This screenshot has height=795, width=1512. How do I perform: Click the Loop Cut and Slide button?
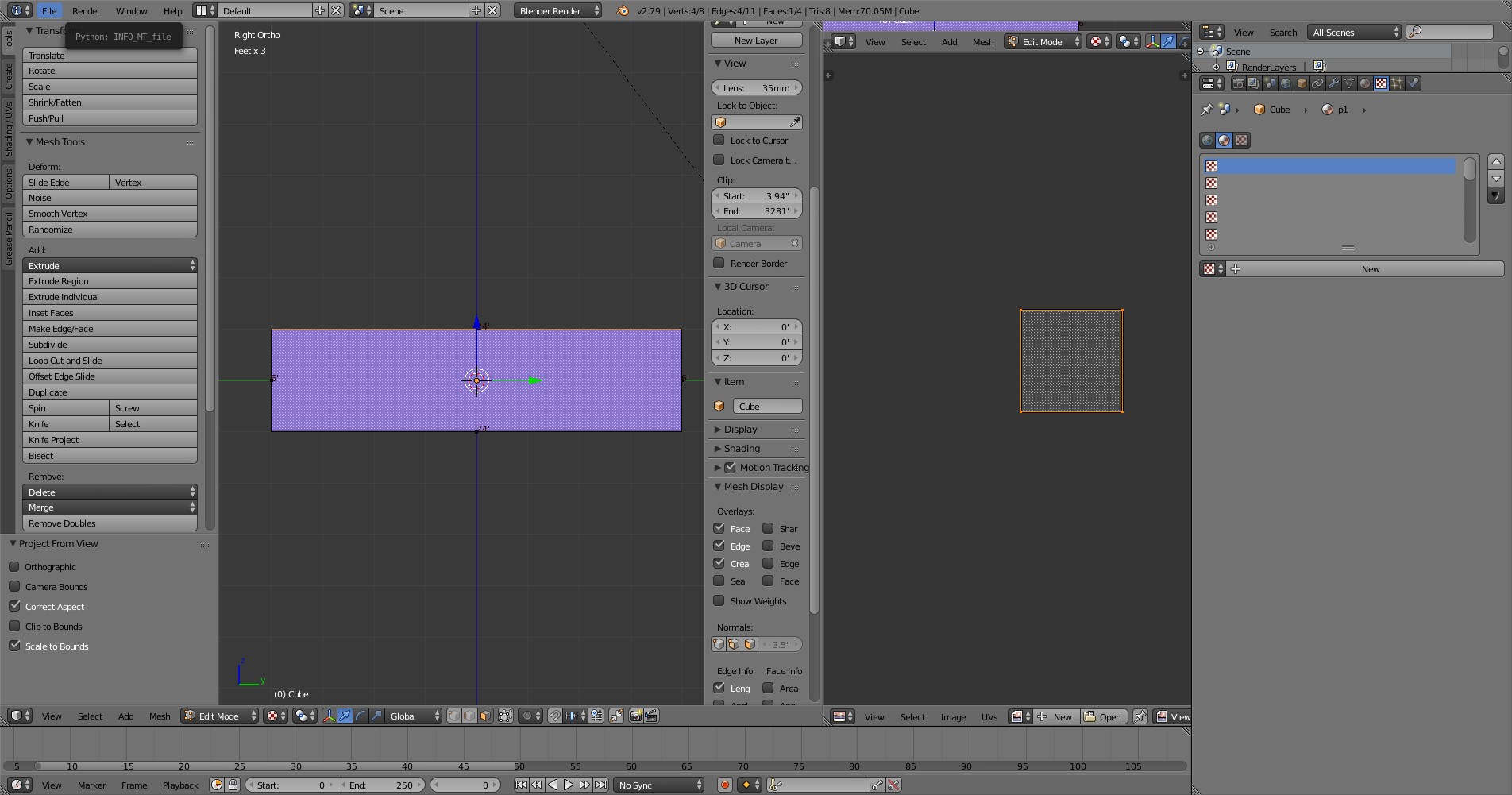pyautogui.click(x=110, y=361)
